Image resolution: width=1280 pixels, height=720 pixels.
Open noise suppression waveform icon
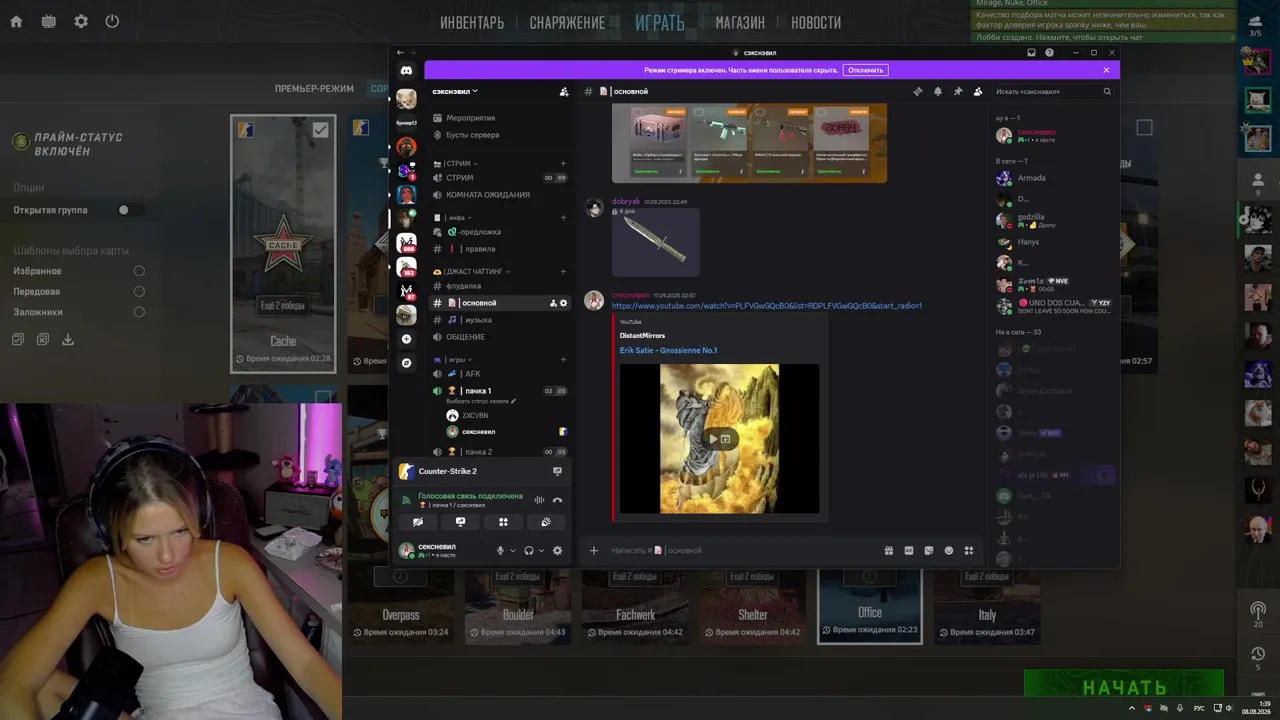tap(539, 500)
